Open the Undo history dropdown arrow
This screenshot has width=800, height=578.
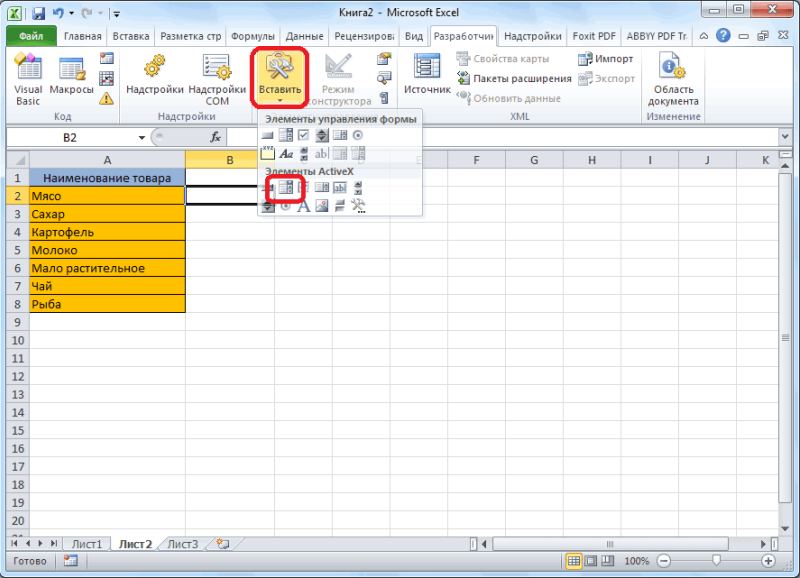(x=72, y=13)
